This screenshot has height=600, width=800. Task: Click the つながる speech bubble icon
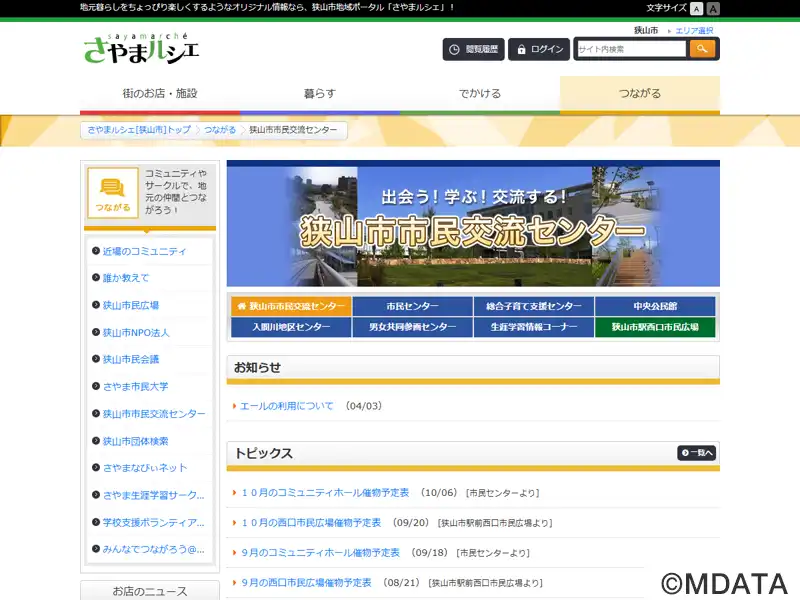(x=113, y=192)
